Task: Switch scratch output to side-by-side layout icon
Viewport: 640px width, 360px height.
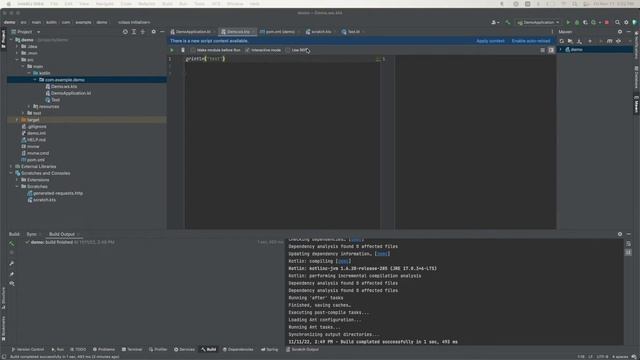Action: [x=551, y=50]
